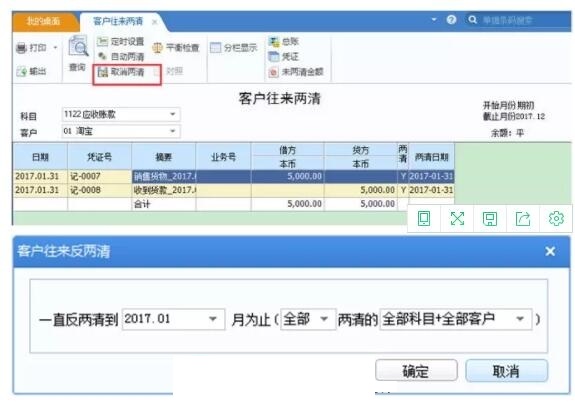Click the save image icon
The image size is (575, 405).
tap(490, 219)
